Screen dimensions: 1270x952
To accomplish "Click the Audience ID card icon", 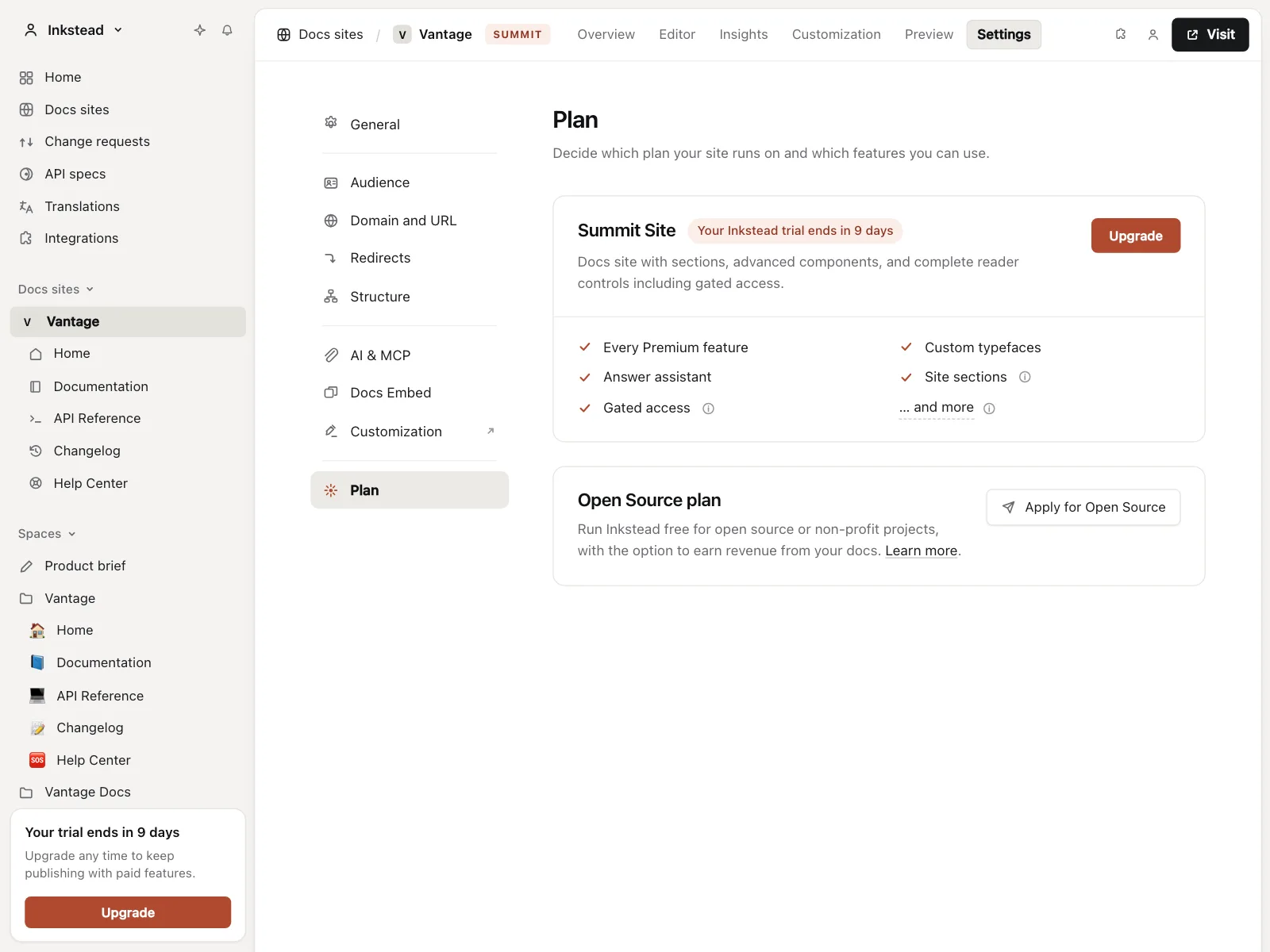I will 331,182.
